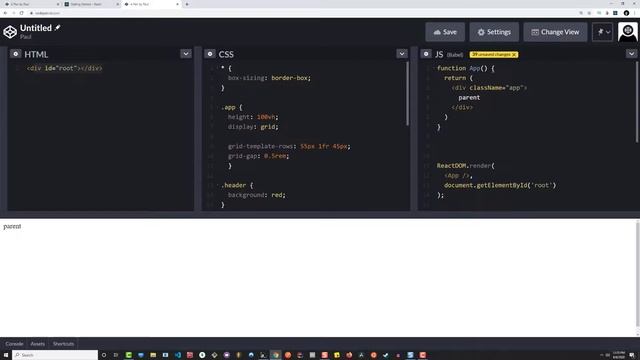Viewport: 640px width, 360px height.
Task: Click the div id root HTML line
Action: pos(64,68)
